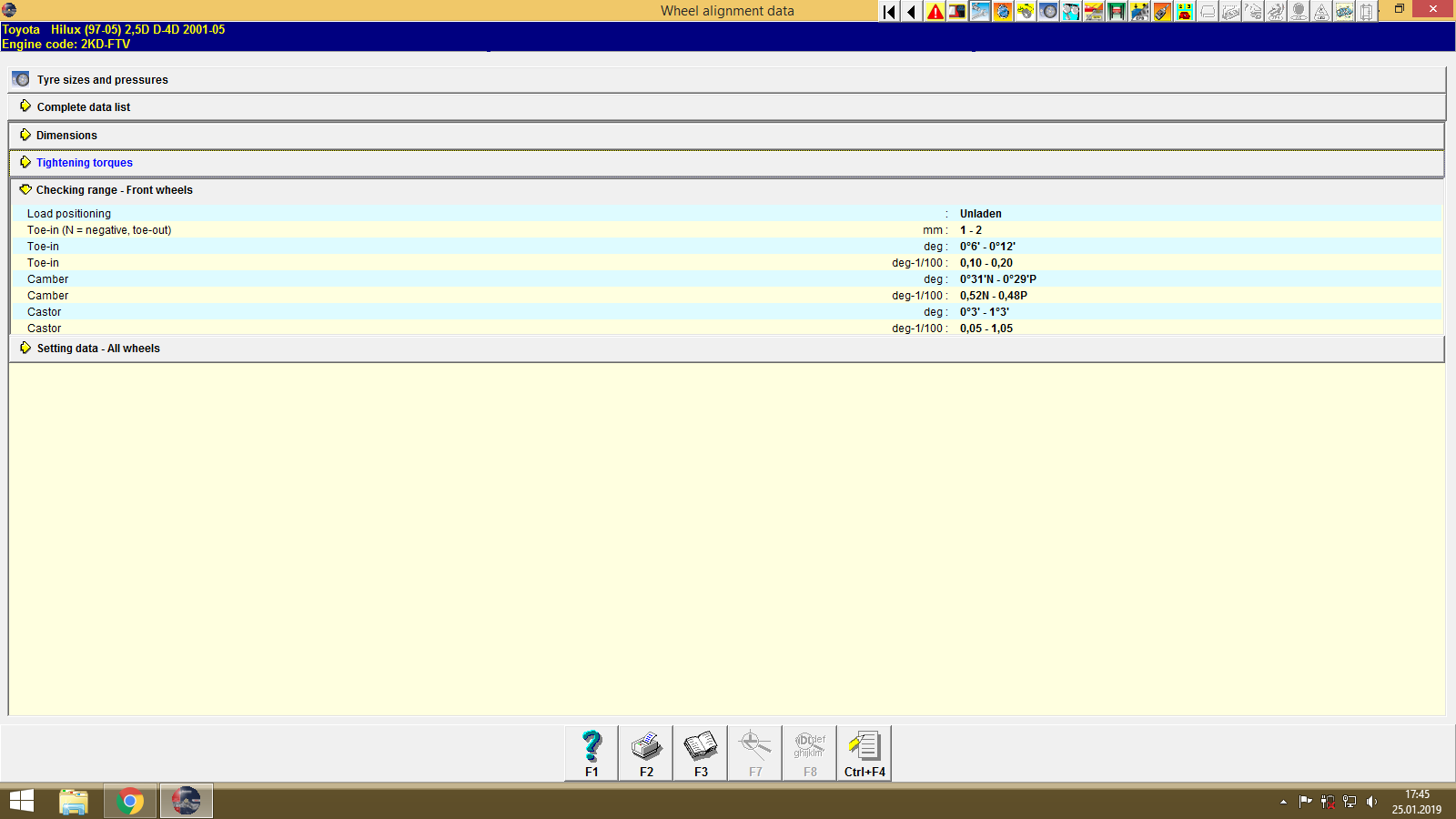Click the red warning triangle toolbar icon
Image resolution: width=1456 pixels, height=819 pixels.
pyautogui.click(x=934, y=12)
